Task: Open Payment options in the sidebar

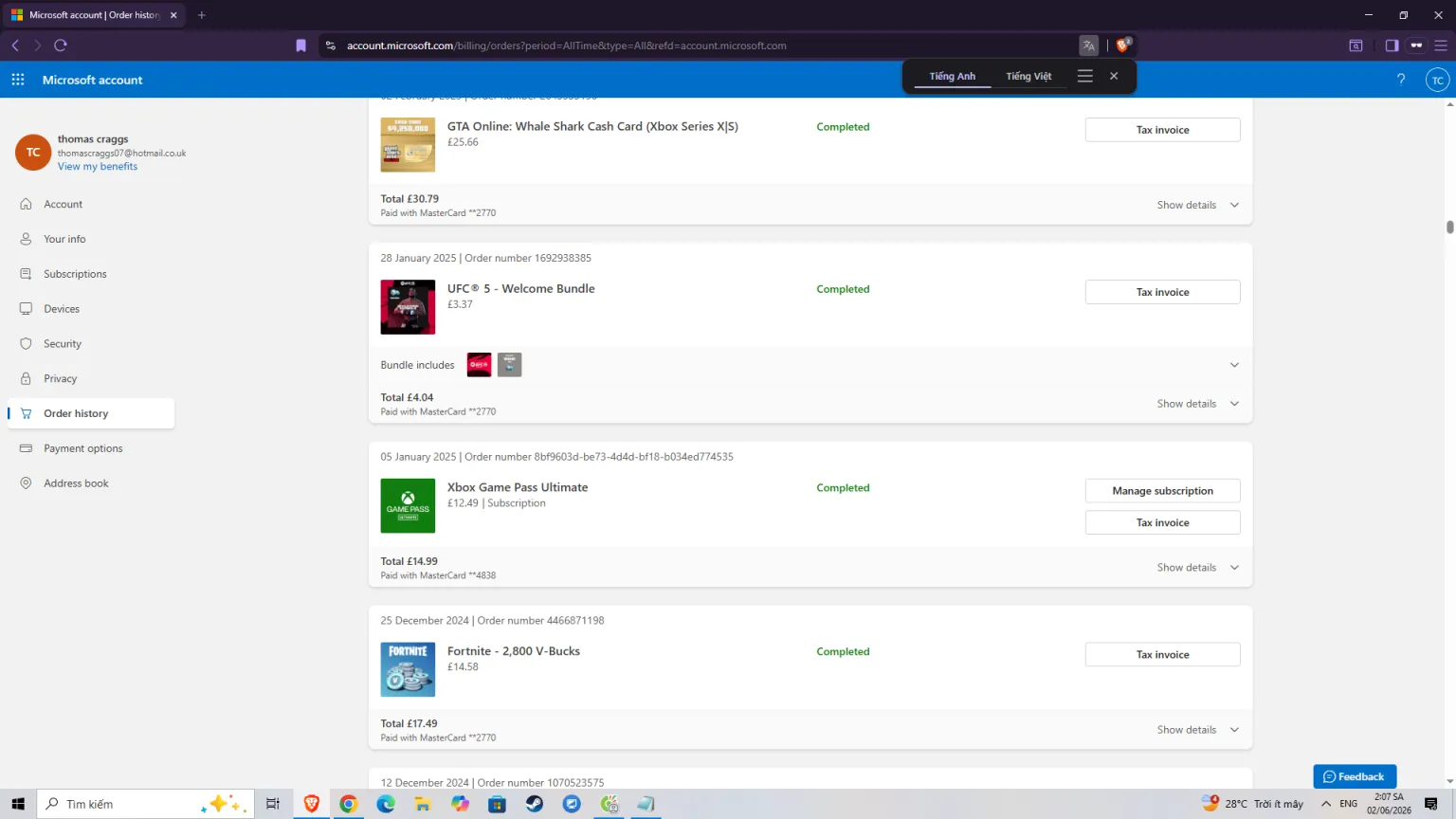Action: [91, 448]
